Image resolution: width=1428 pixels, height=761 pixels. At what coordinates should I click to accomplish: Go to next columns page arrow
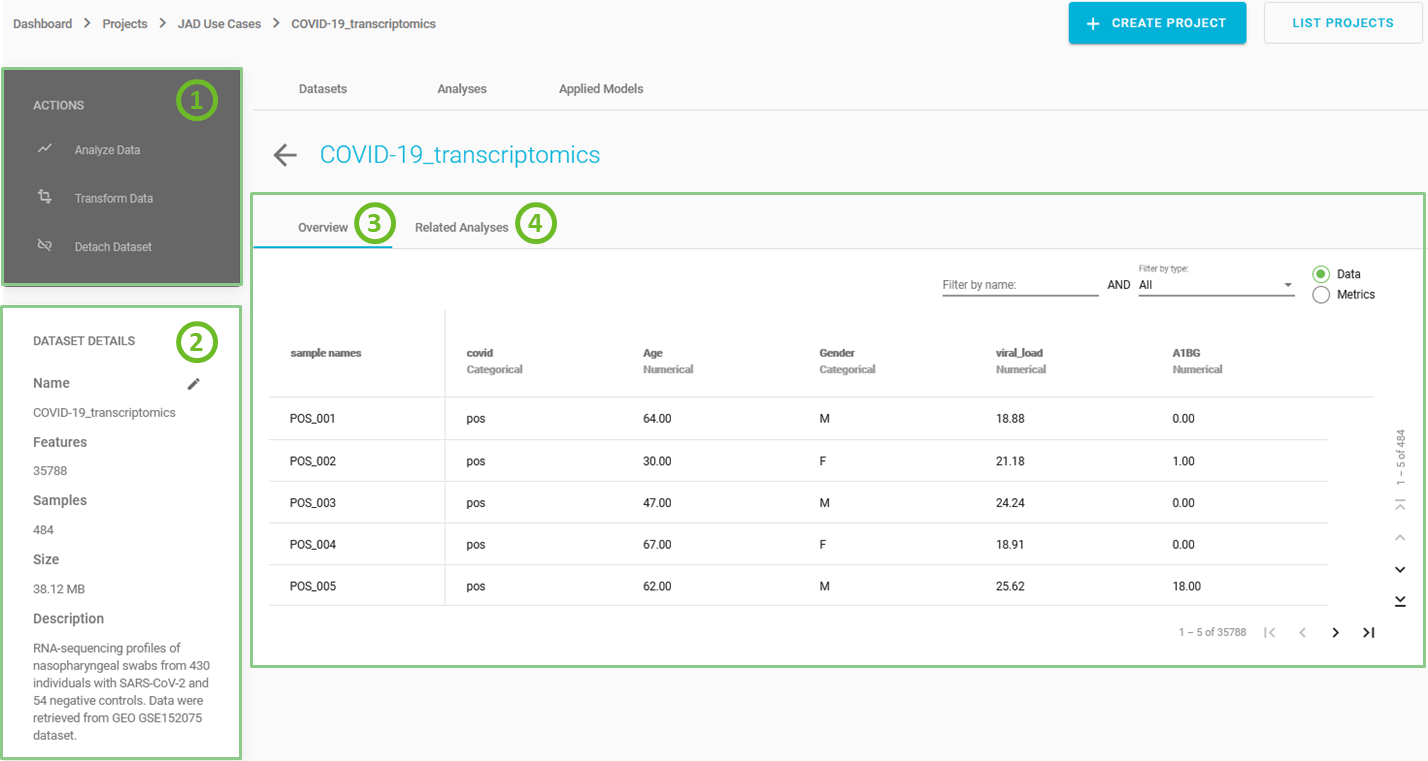click(x=1335, y=632)
